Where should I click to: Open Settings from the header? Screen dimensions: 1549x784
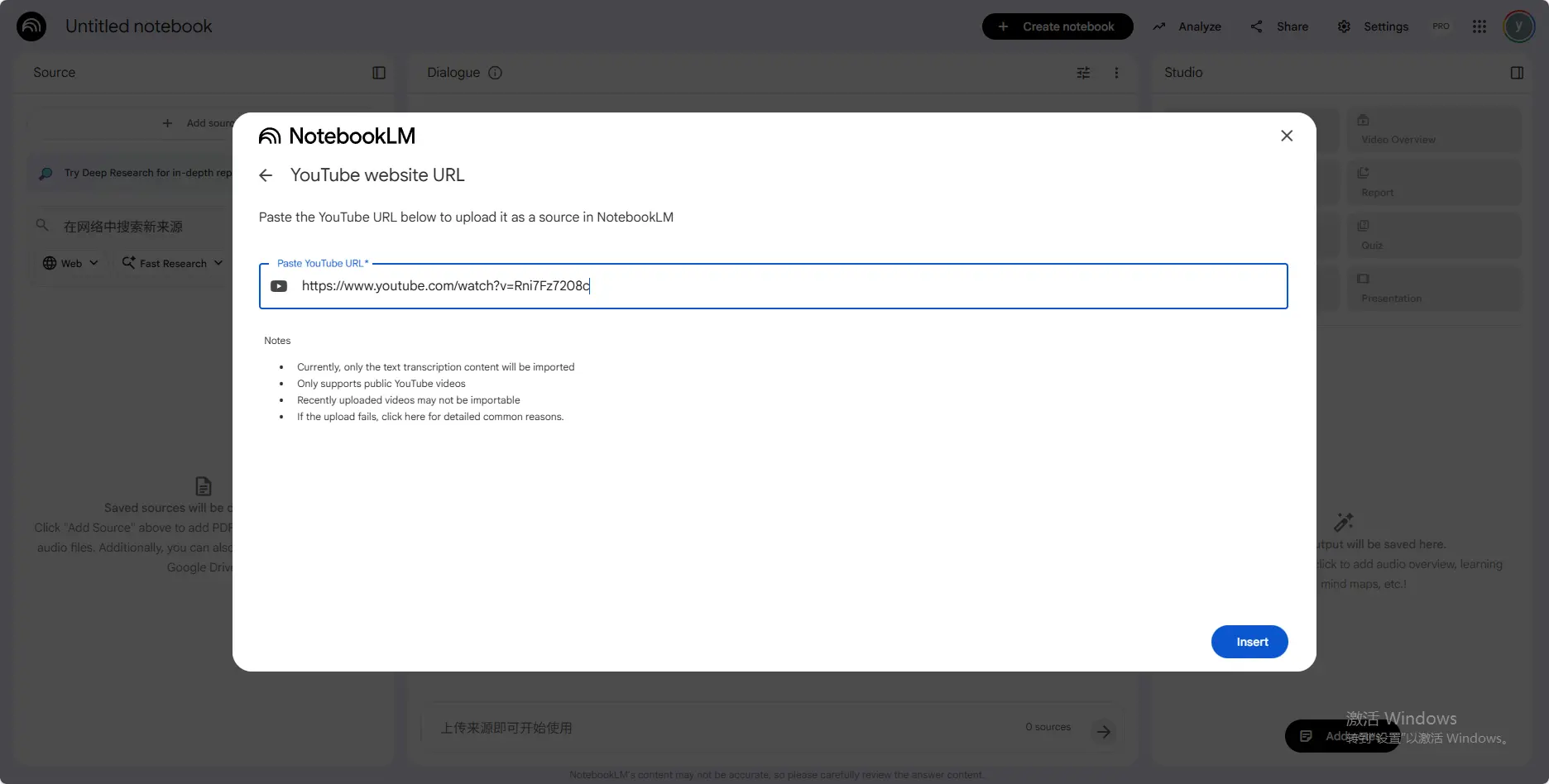click(1373, 26)
